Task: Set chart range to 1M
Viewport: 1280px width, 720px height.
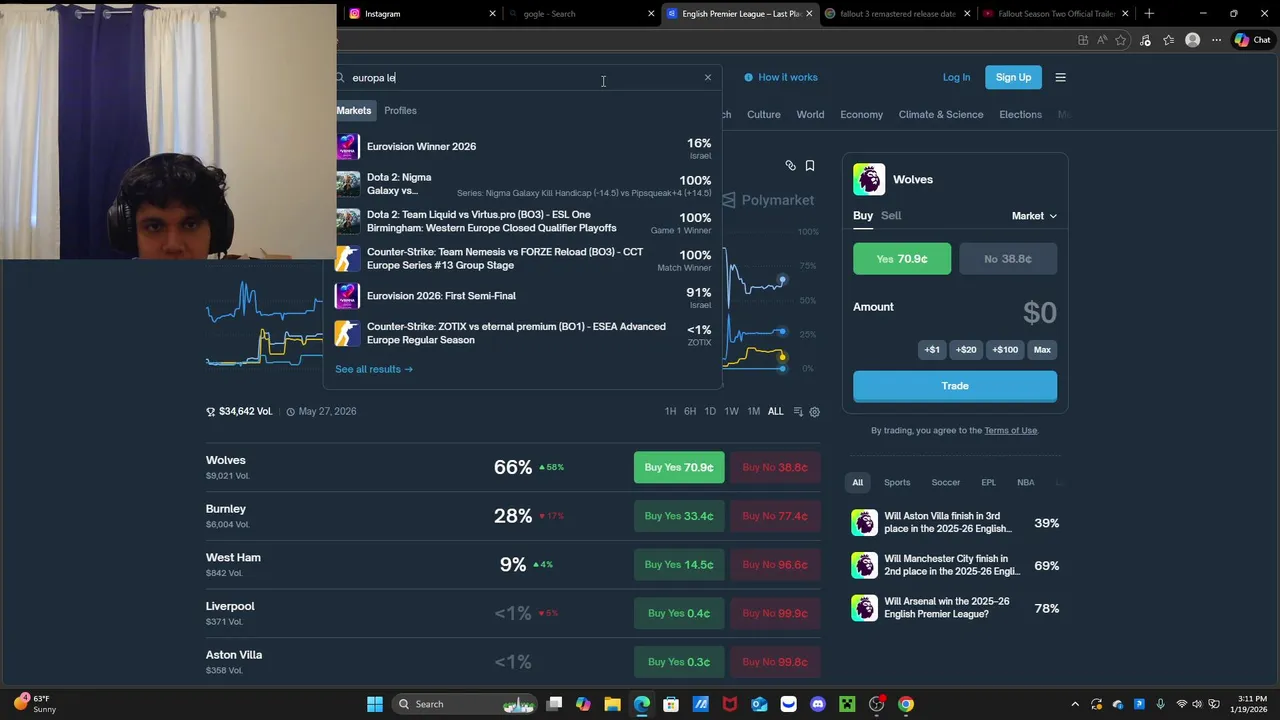Action: click(x=753, y=412)
